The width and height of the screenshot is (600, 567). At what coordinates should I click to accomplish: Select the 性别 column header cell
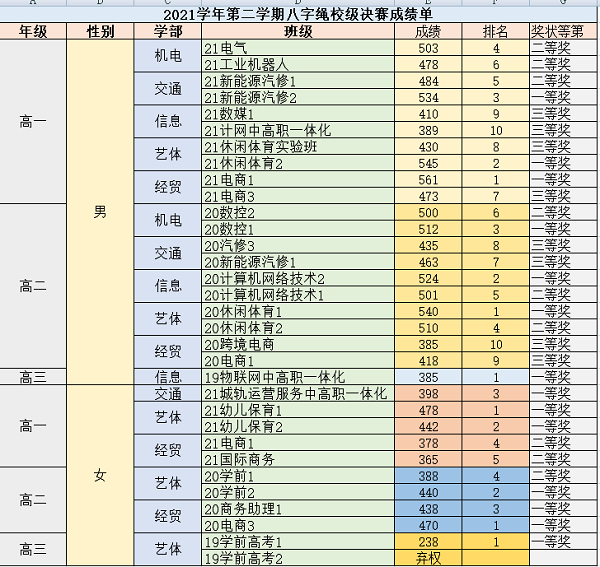click(99, 32)
